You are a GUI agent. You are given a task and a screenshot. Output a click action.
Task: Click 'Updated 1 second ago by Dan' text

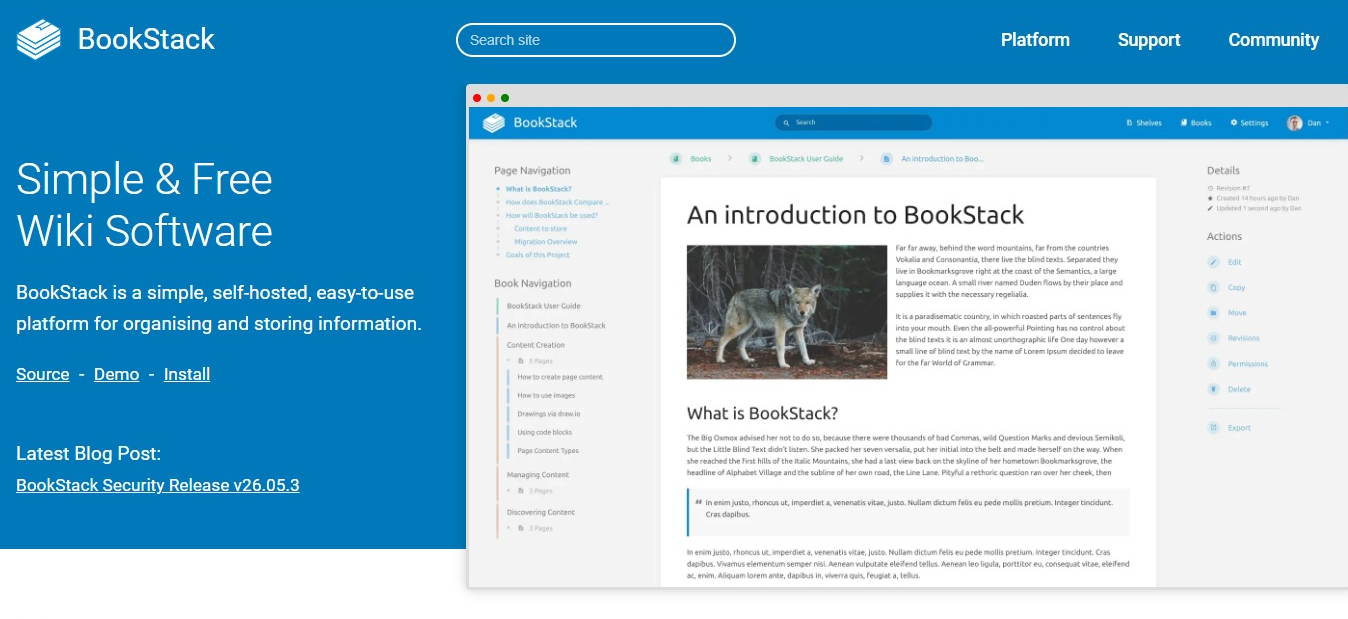[1259, 208]
